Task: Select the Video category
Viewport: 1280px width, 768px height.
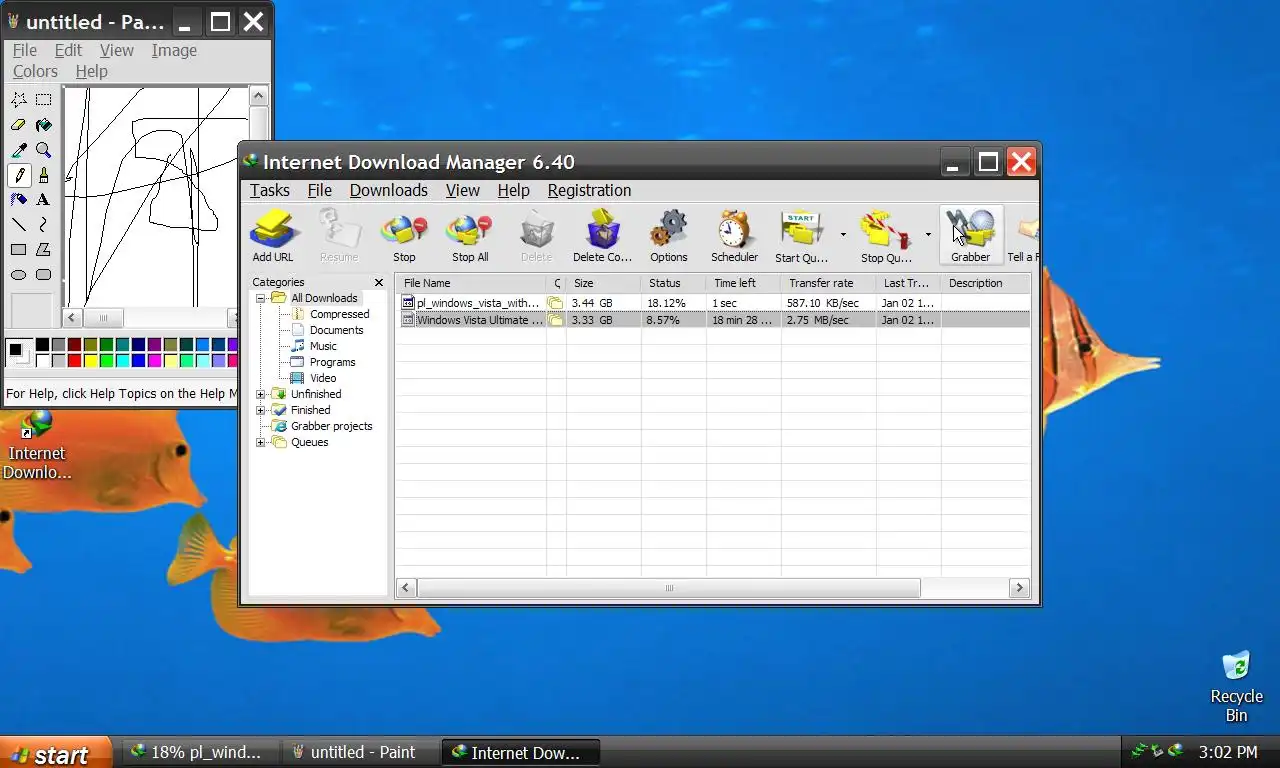Action: coord(323,378)
